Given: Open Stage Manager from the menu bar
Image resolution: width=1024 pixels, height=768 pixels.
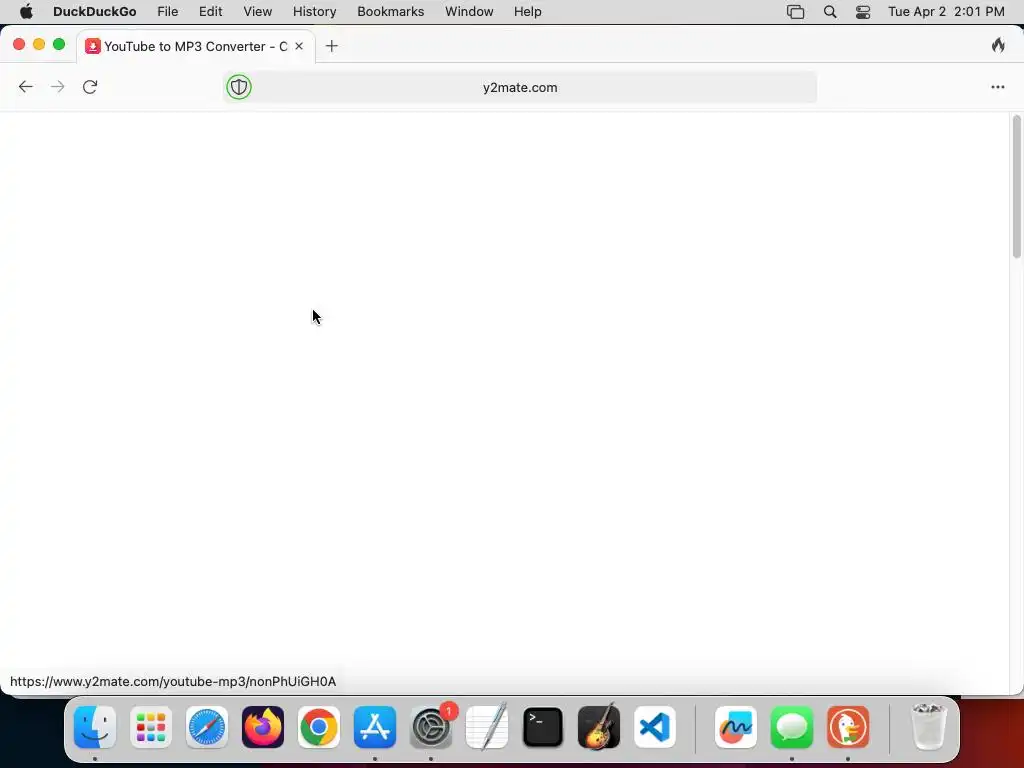Looking at the screenshot, I should pyautogui.click(x=795, y=12).
